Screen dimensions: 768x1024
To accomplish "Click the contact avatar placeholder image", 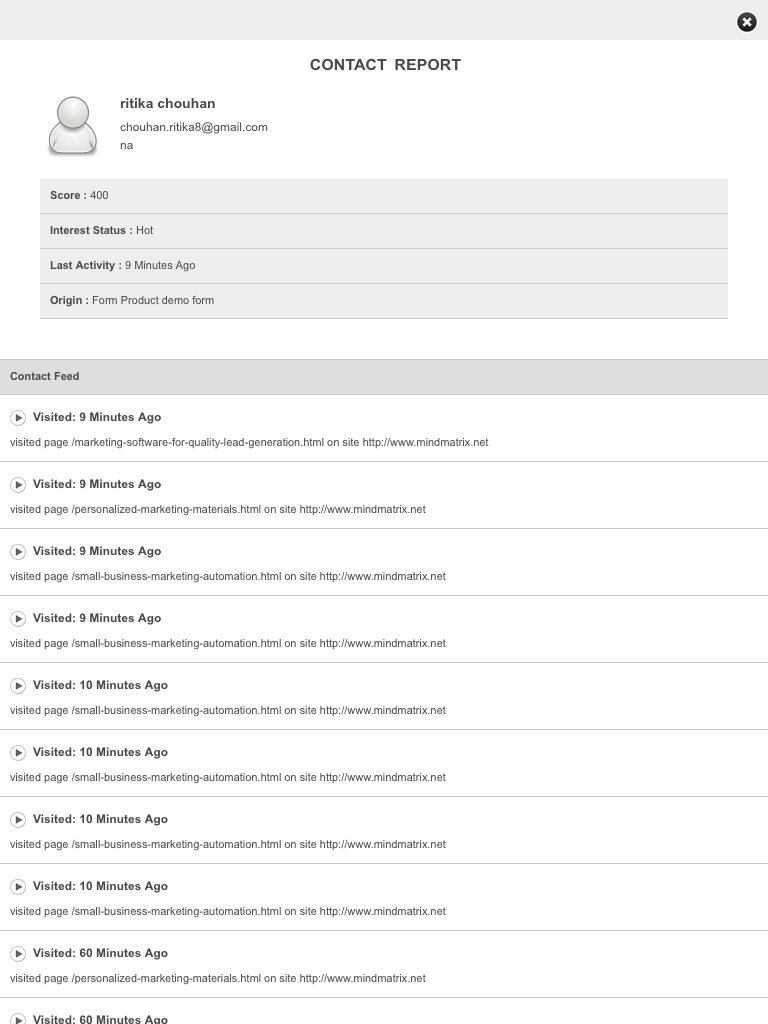I will [x=72, y=125].
